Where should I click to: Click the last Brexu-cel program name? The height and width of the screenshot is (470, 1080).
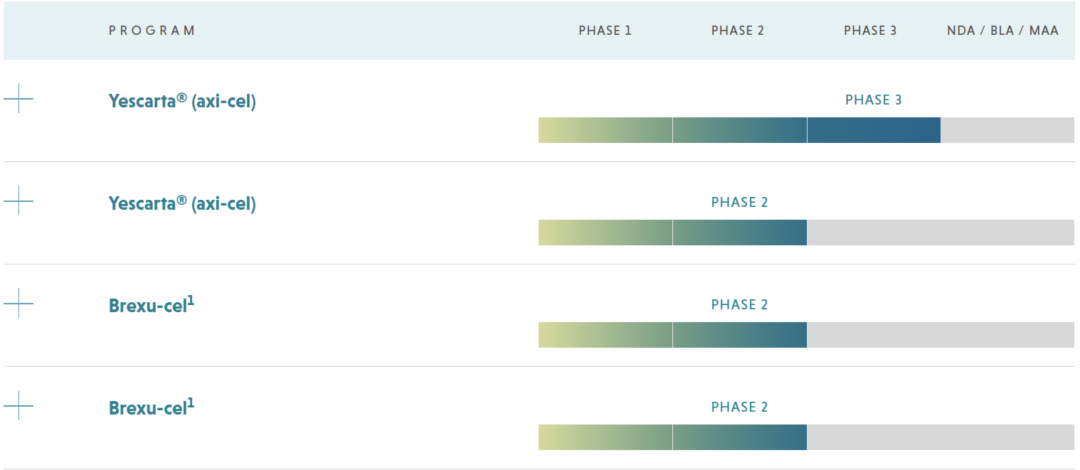pyautogui.click(x=151, y=408)
